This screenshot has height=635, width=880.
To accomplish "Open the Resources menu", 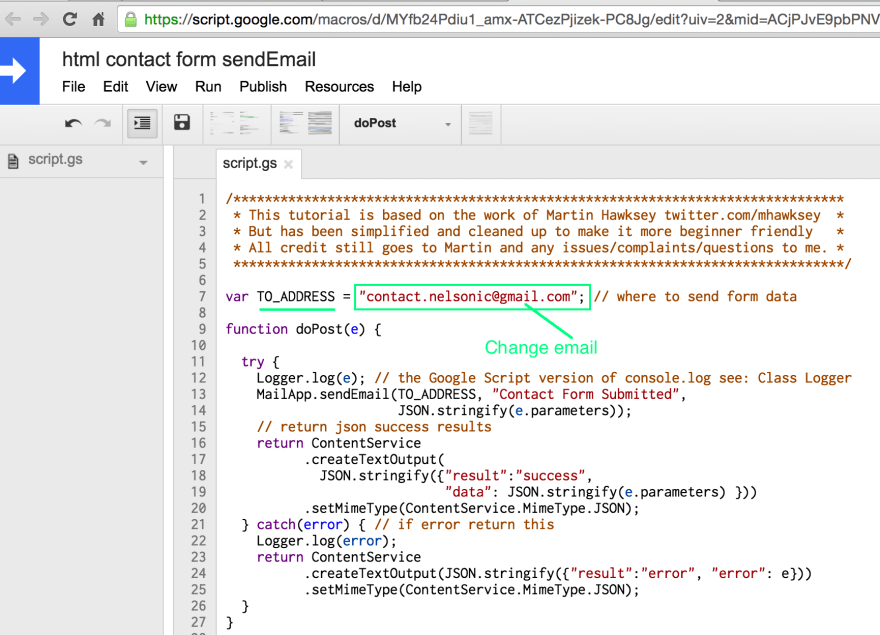I will tap(340, 86).
